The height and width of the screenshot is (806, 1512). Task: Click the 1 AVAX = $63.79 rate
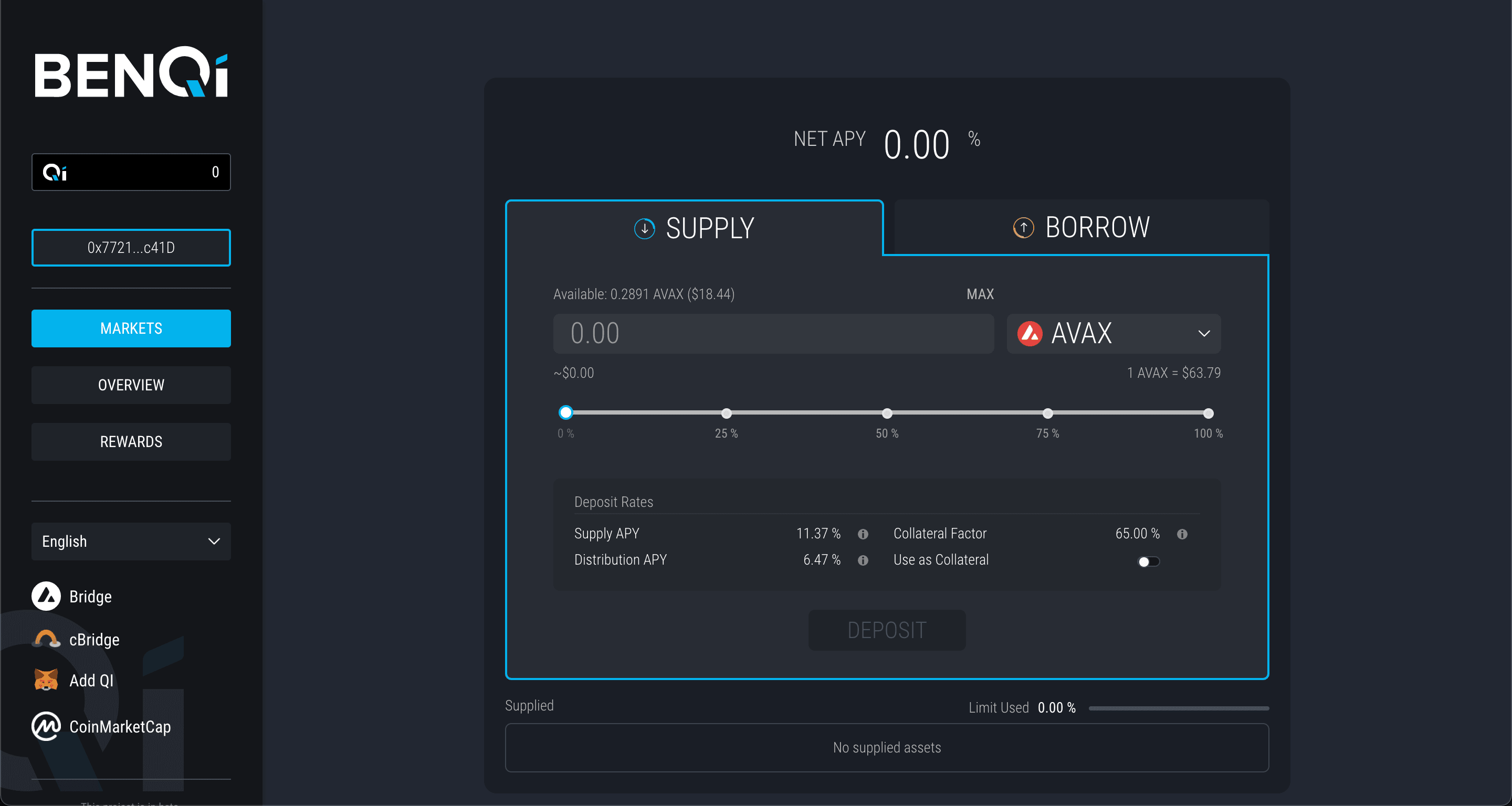coord(1174,373)
